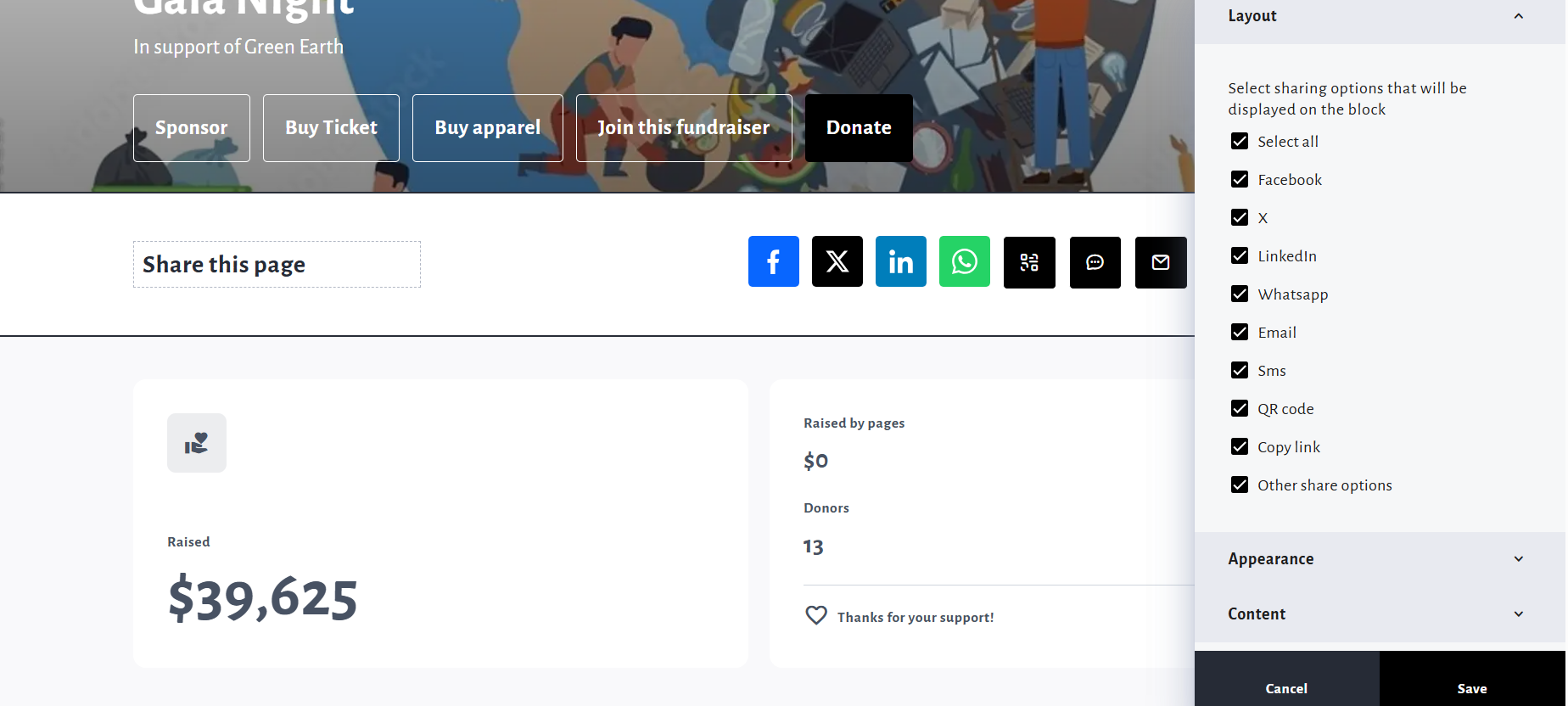Click the WhatsApp share icon
Image resolution: width=1568 pixels, height=706 pixels.
click(964, 261)
